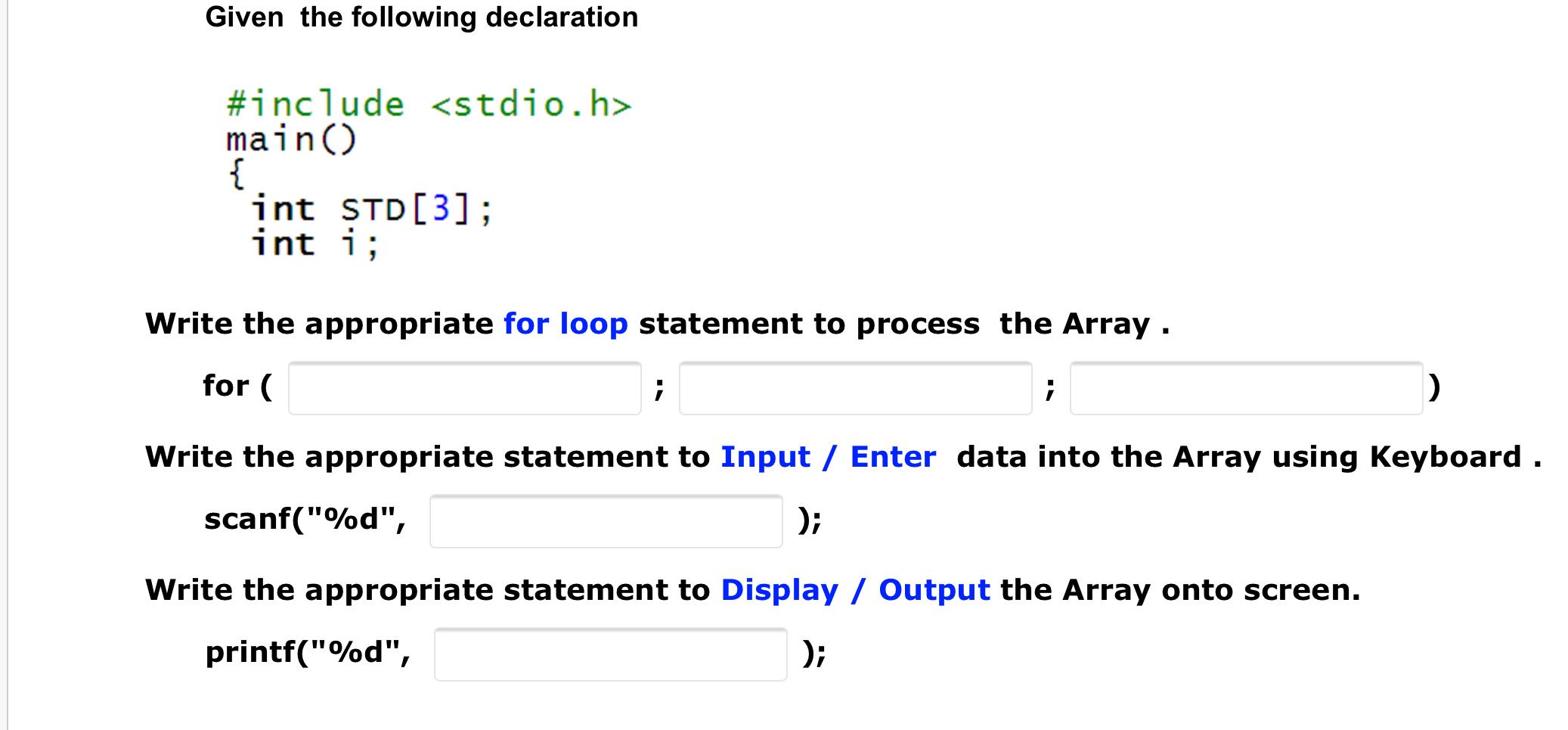Click the '#include <stdio.h>' code line

426,104
